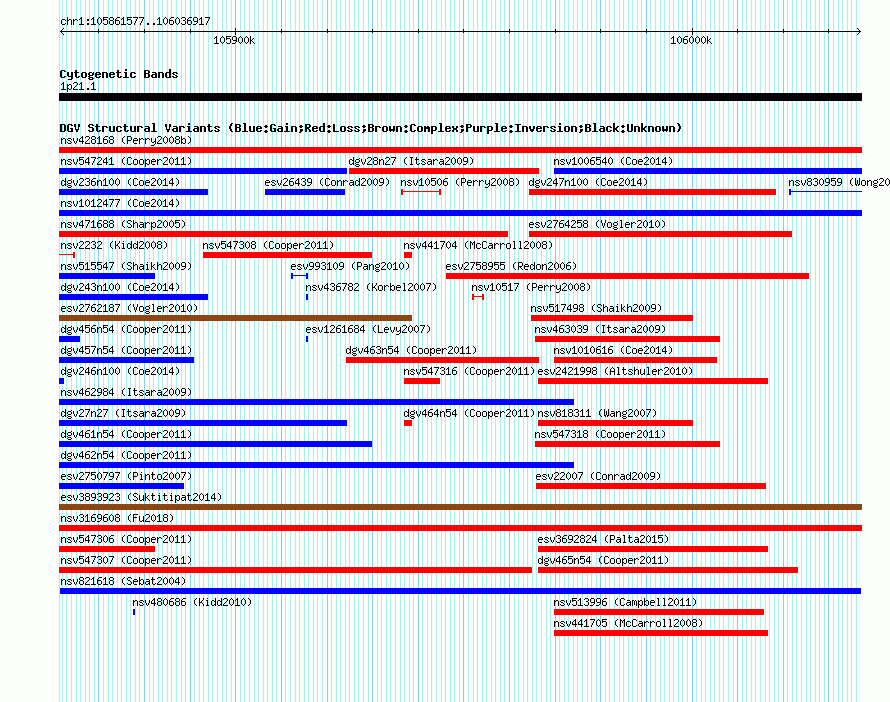
Task: Click the esv3893923 (Suktitipat2014) label
Action: (141, 497)
